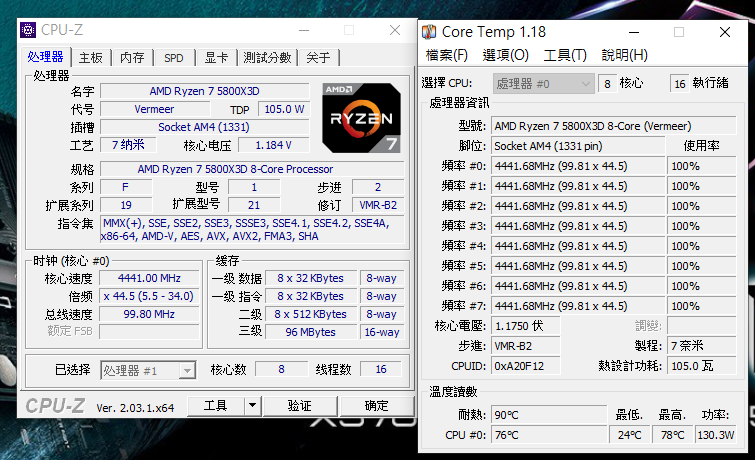Screen dimensions: 755x460
Task: Open the 檔案(F) menu in Core Temp
Action: pos(446,55)
